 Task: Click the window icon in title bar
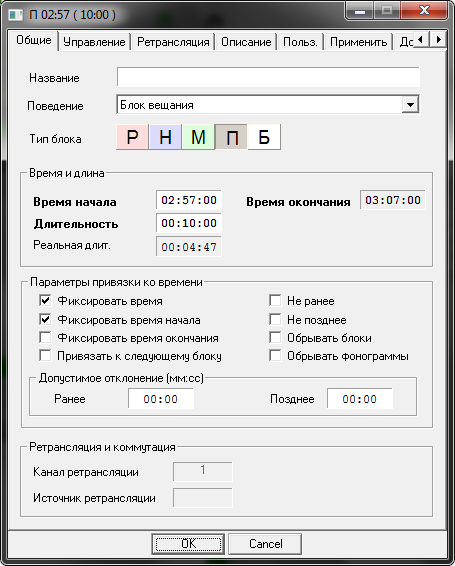(16, 15)
